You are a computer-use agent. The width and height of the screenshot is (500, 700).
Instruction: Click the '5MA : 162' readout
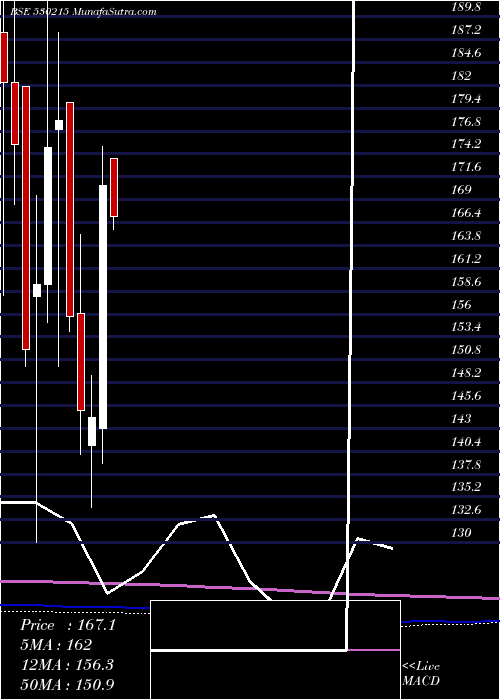click(56, 645)
